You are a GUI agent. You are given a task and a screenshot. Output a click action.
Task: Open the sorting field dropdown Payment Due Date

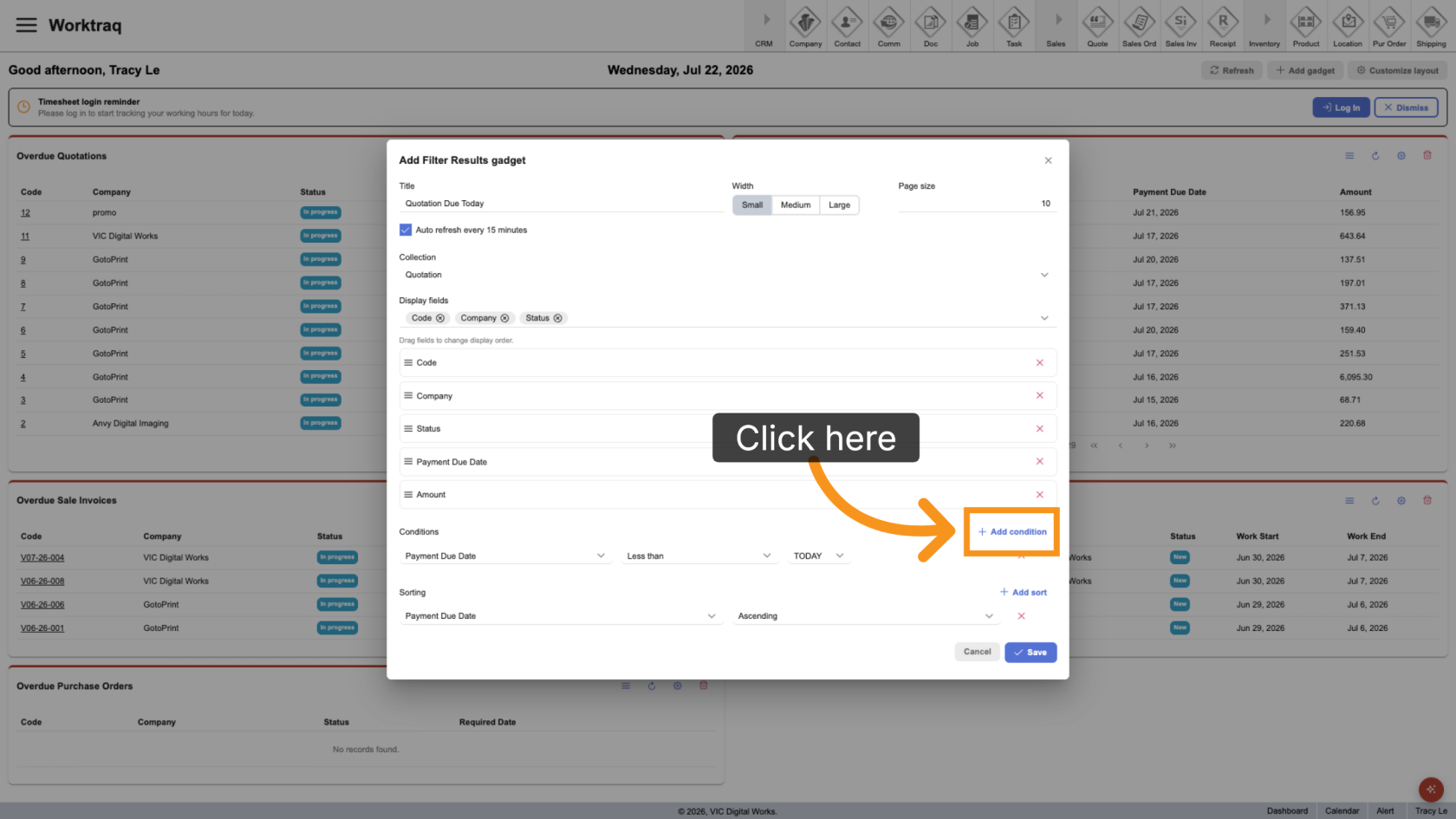(561, 616)
